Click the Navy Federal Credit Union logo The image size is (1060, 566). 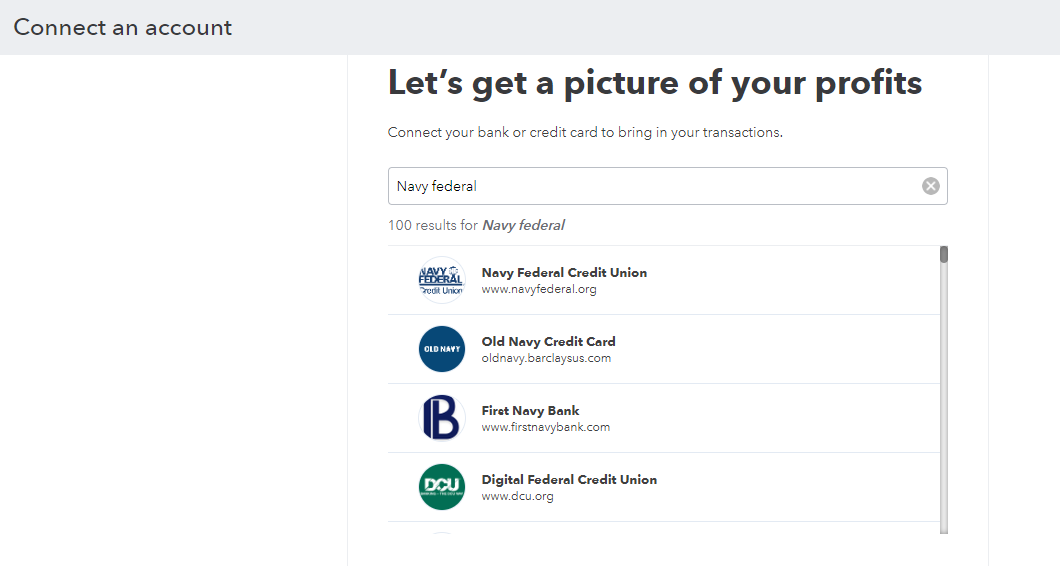click(x=441, y=280)
